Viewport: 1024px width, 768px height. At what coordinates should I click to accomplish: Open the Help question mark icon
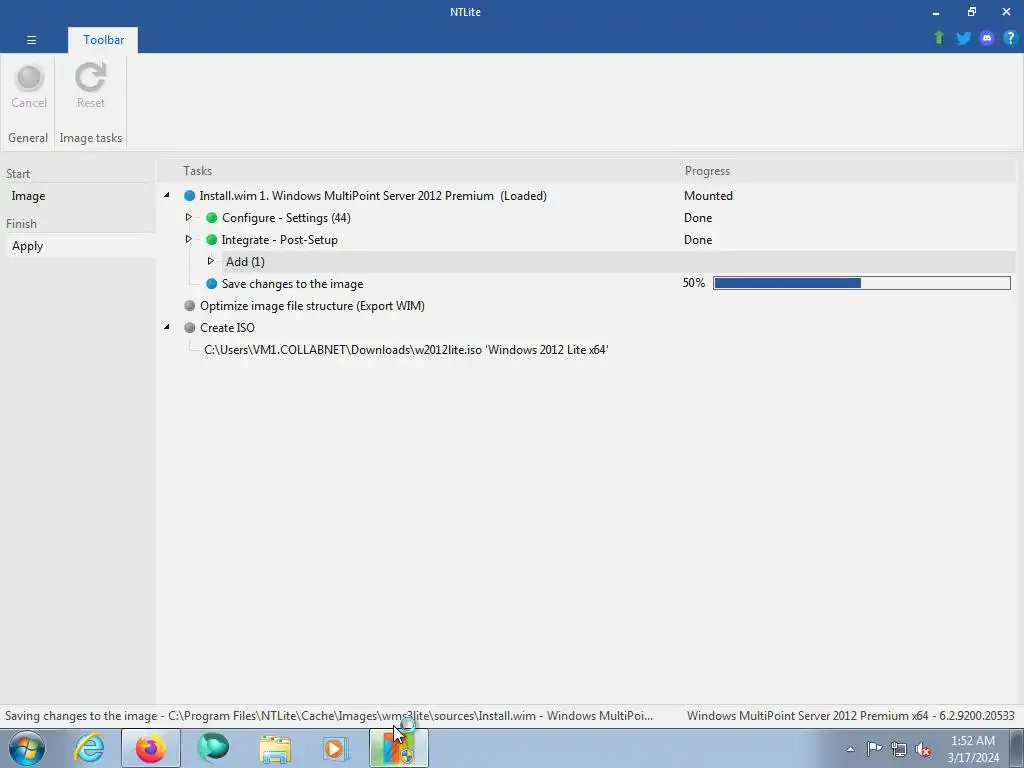1010,38
